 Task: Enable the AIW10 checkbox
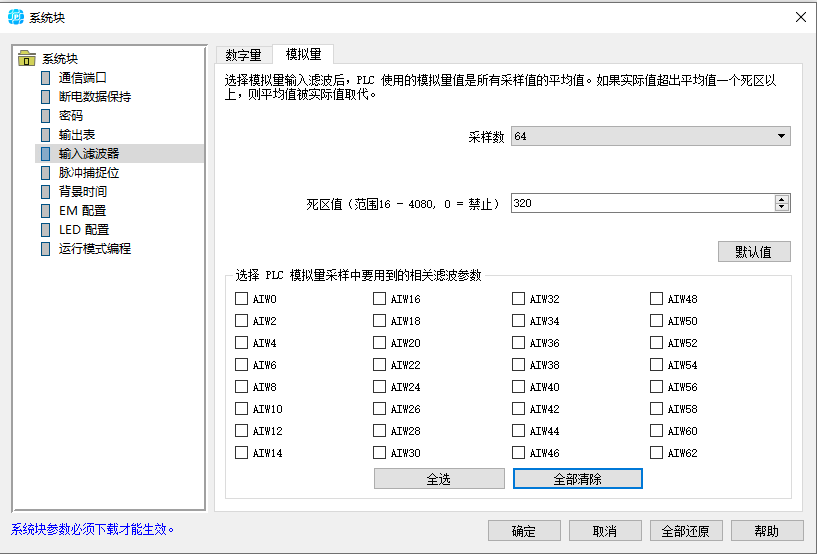pyautogui.click(x=241, y=409)
